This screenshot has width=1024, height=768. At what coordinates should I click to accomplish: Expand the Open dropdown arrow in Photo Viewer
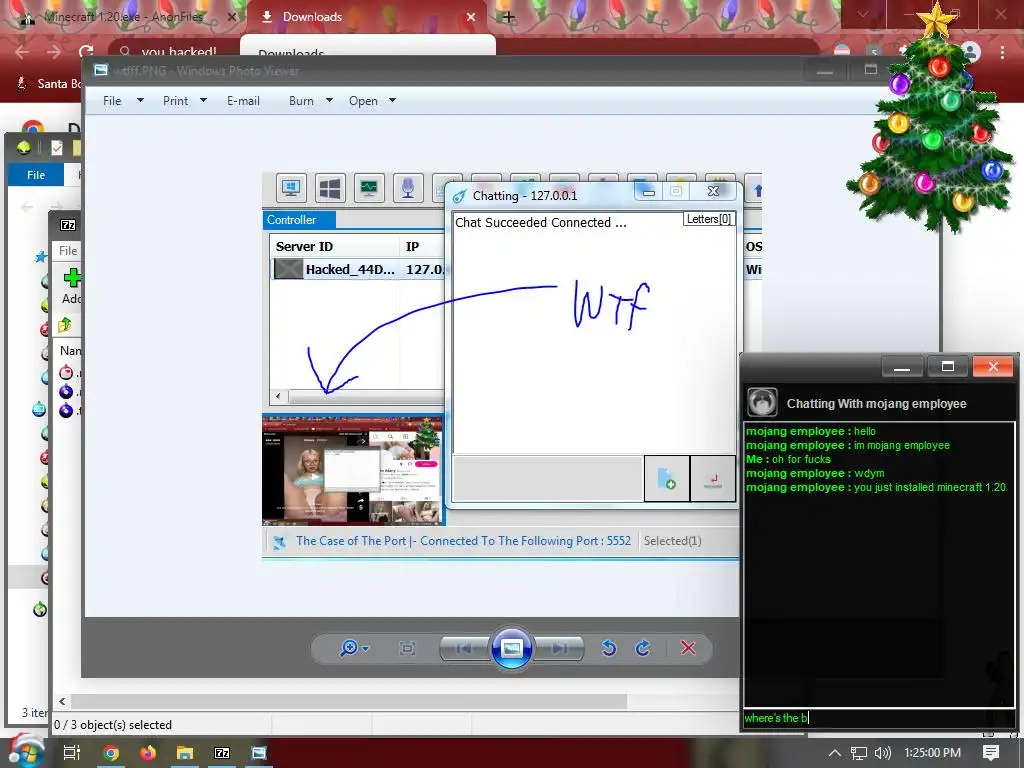392,100
